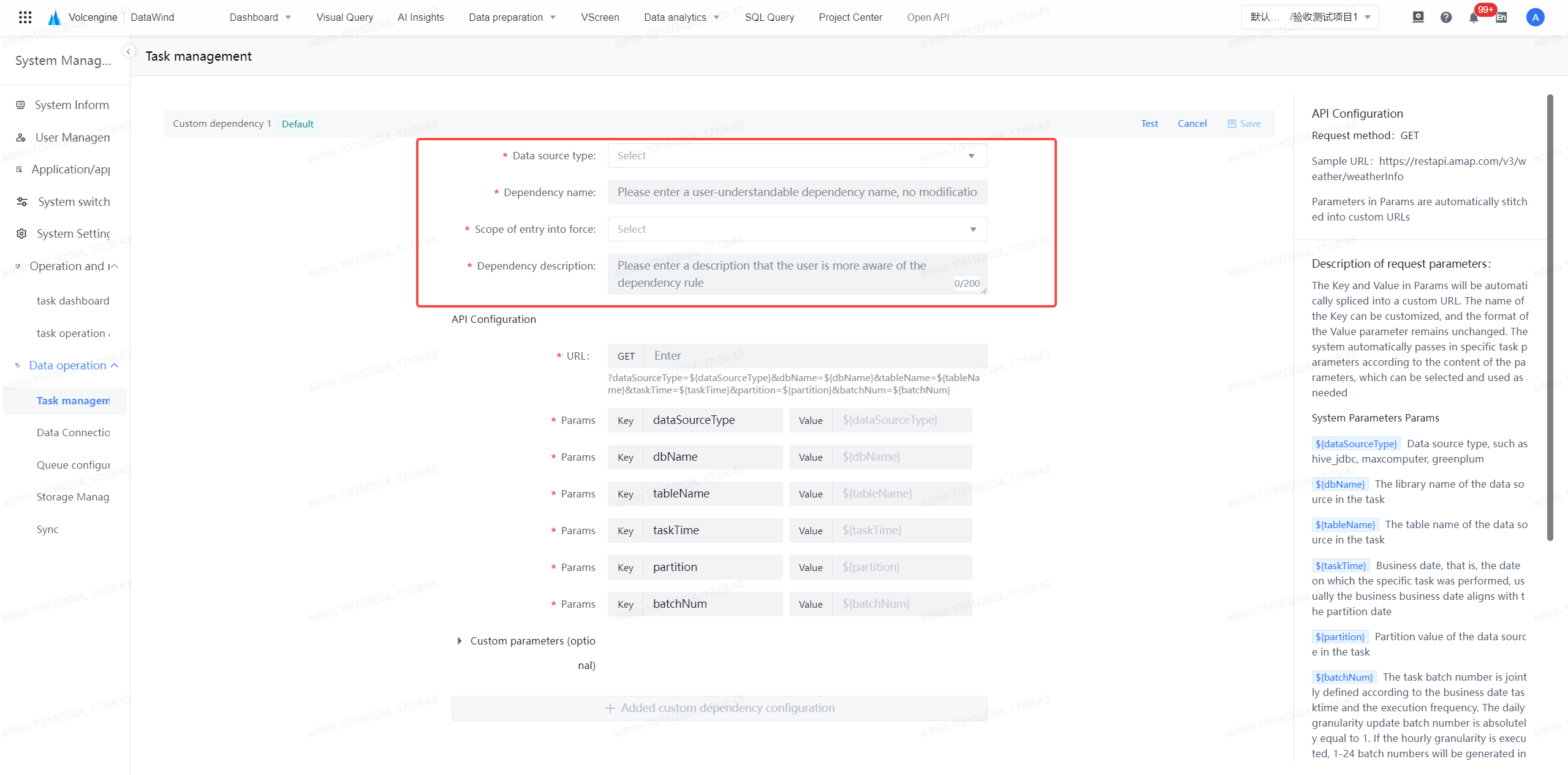Click the ${taskTime} tag in help panel
The width and height of the screenshot is (1568, 775).
pyautogui.click(x=1341, y=565)
